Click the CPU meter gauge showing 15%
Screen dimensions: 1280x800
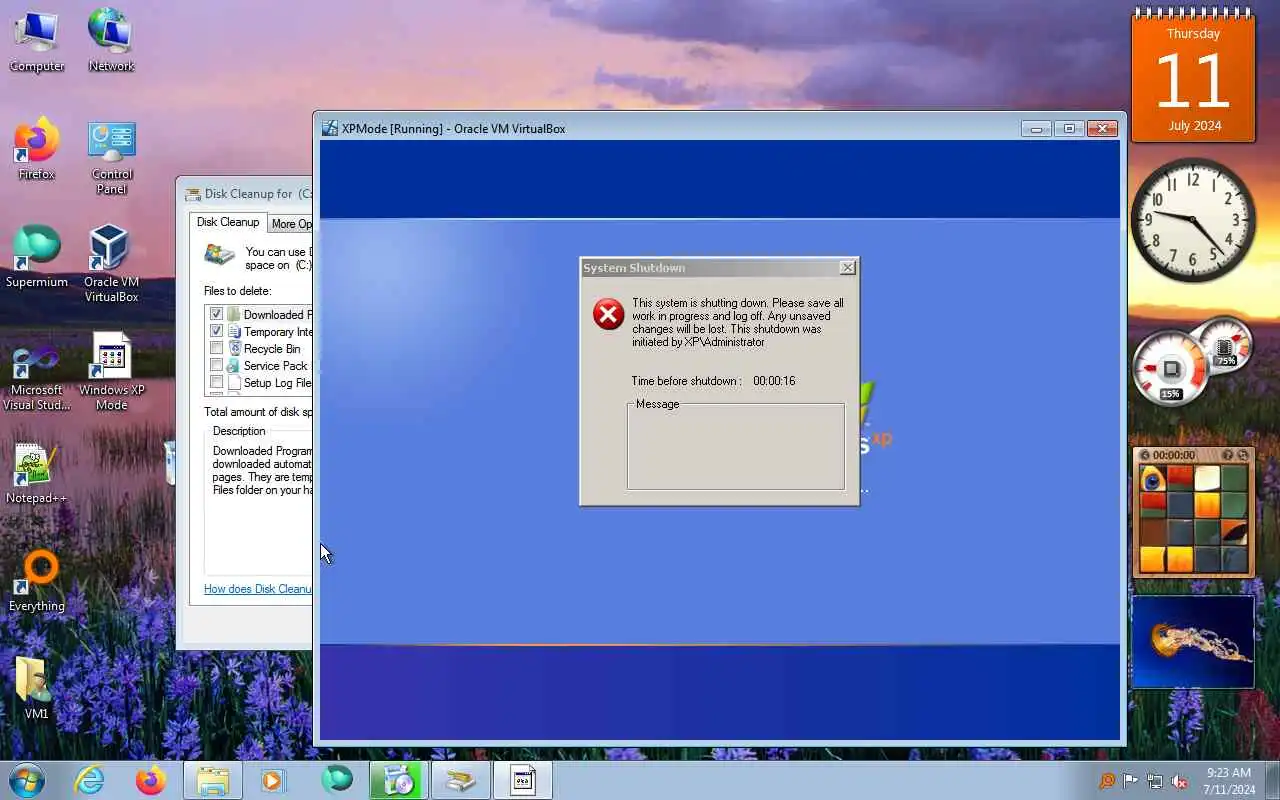[x=1170, y=370]
